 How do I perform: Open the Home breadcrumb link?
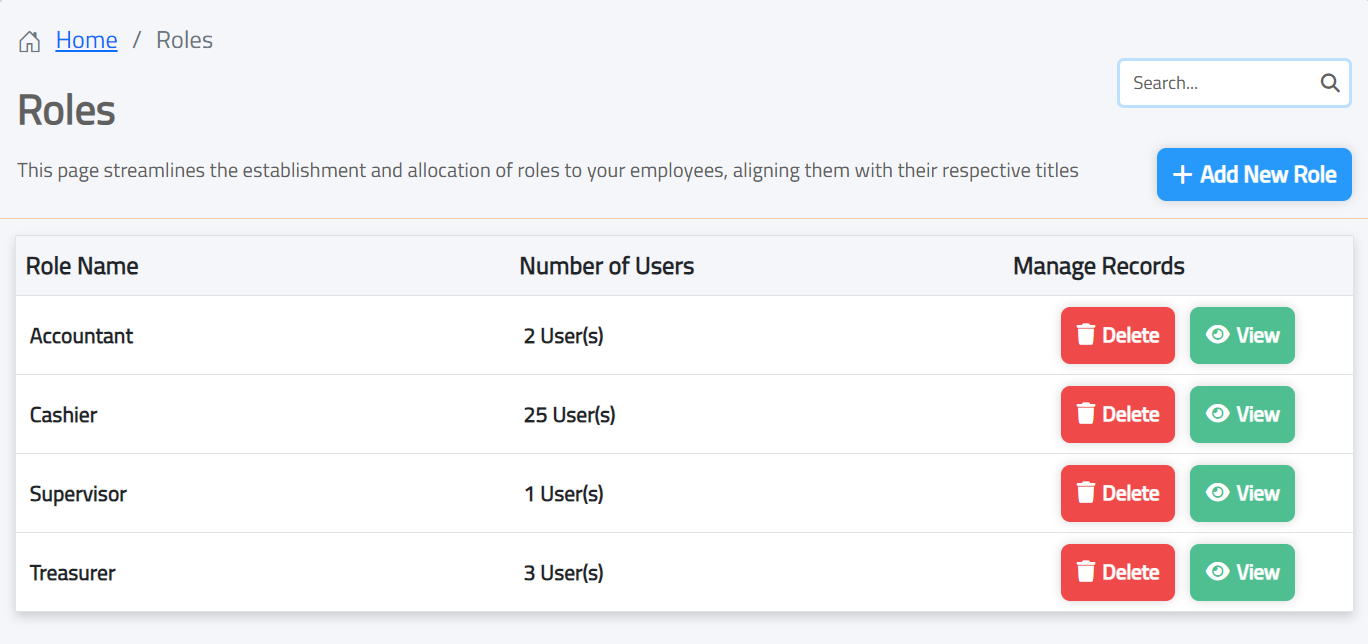(86, 40)
